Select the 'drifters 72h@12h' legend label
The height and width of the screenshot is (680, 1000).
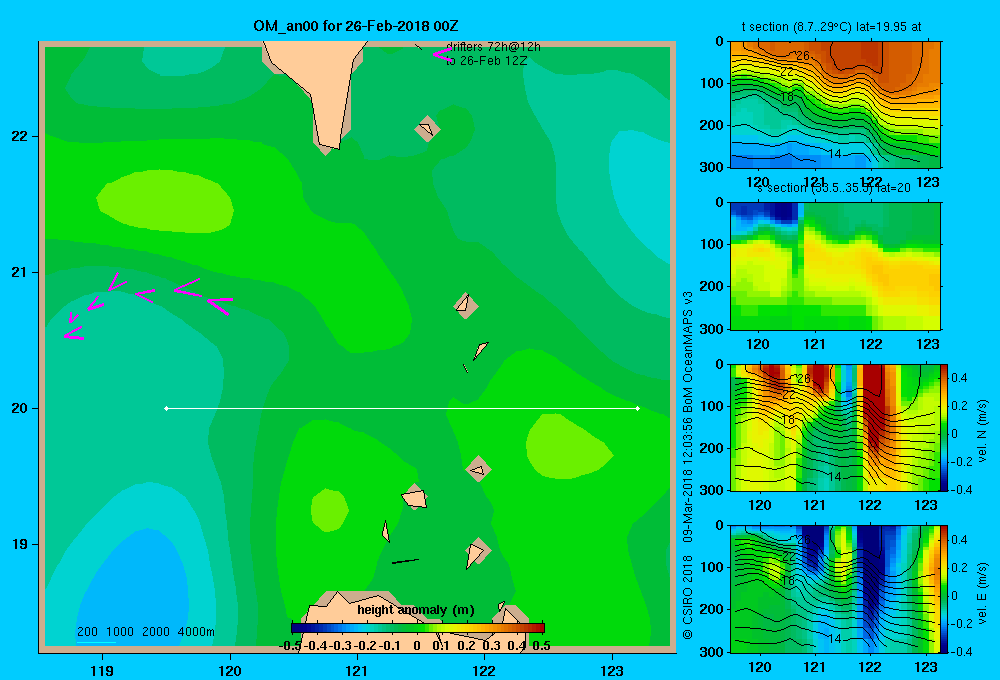coord(493,47)
